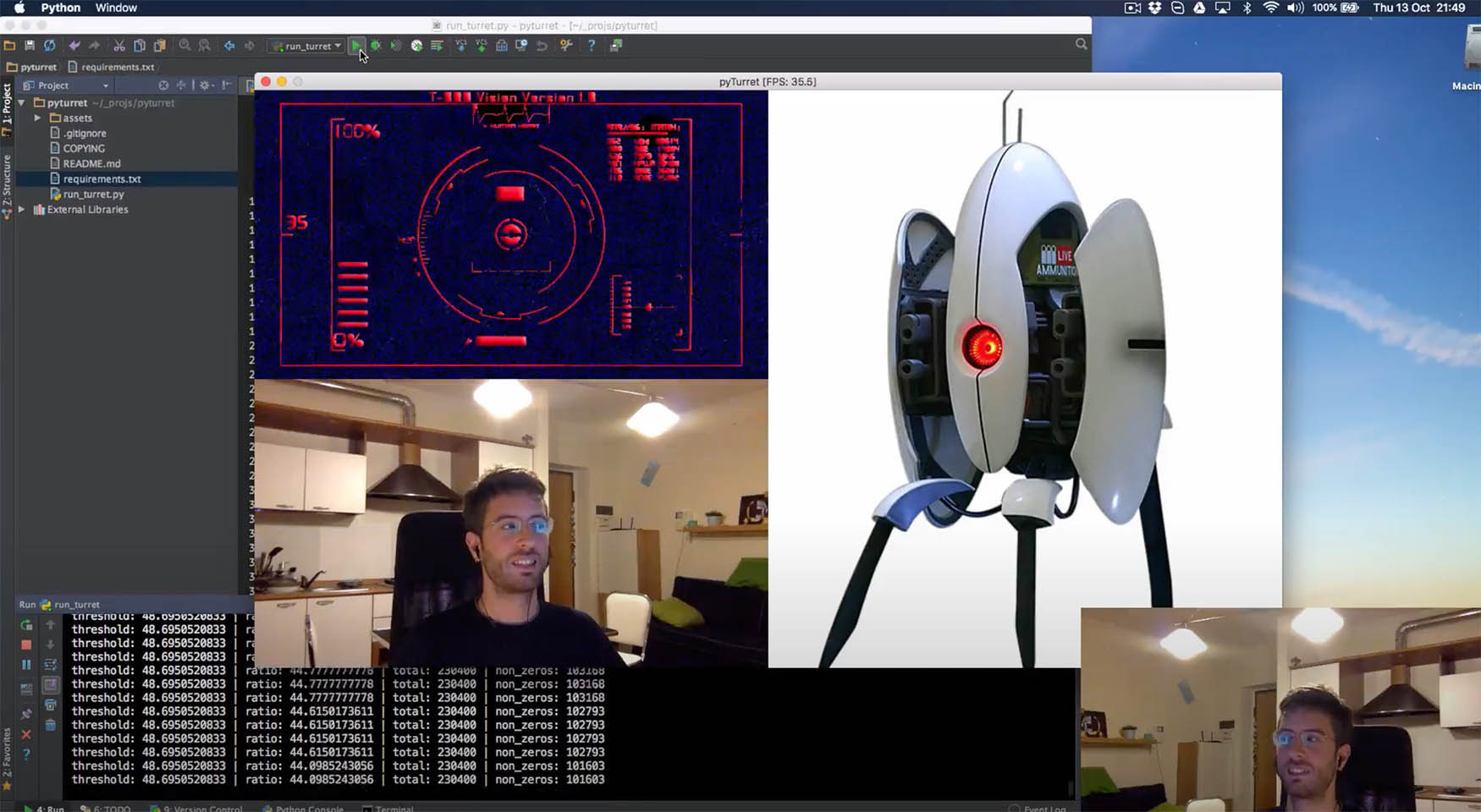This screenshot has height=812, width=1481.
Task: Click the VCS Update Project icon
Action: [x=461, y=46]
